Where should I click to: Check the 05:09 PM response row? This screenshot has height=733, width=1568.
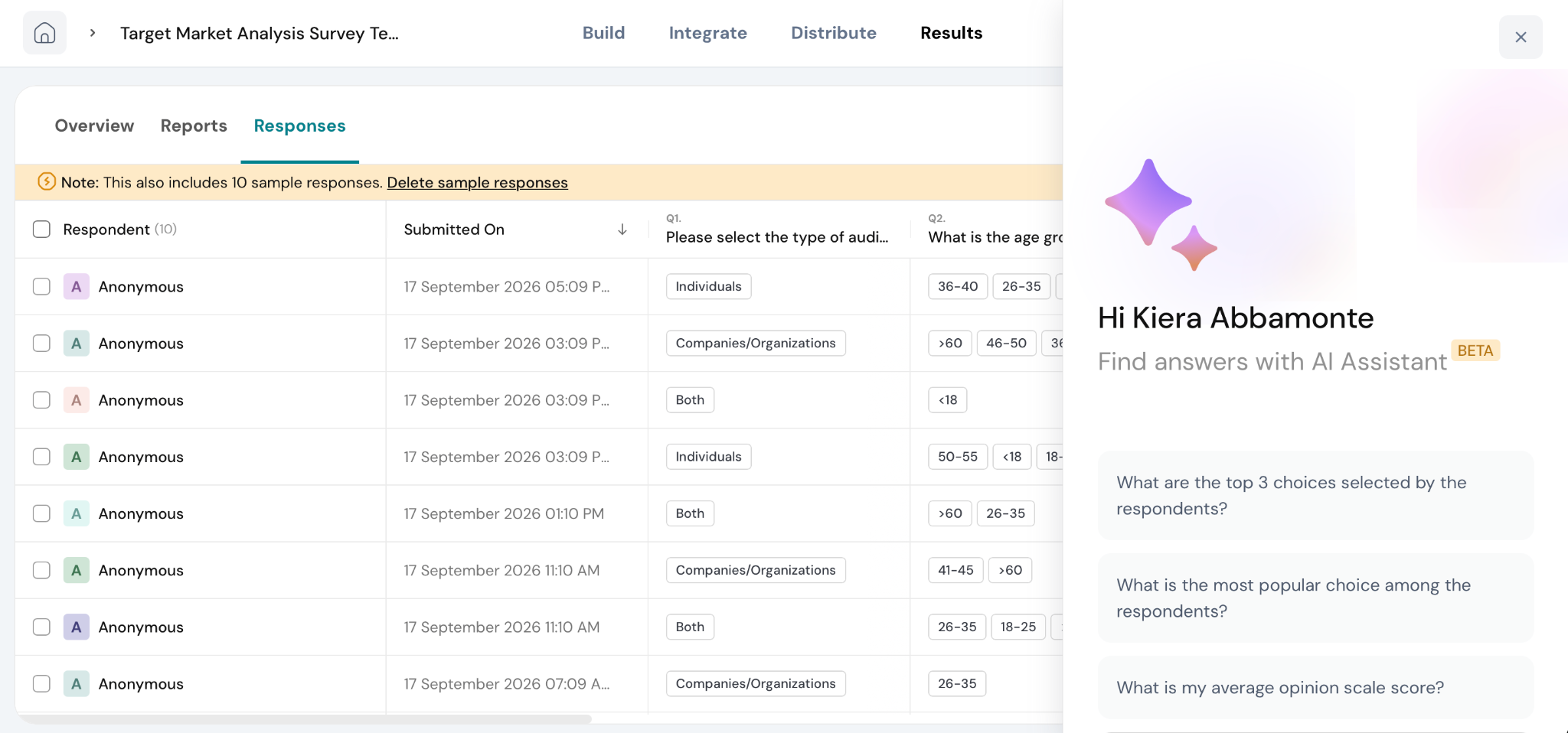[x=41, y=286]
